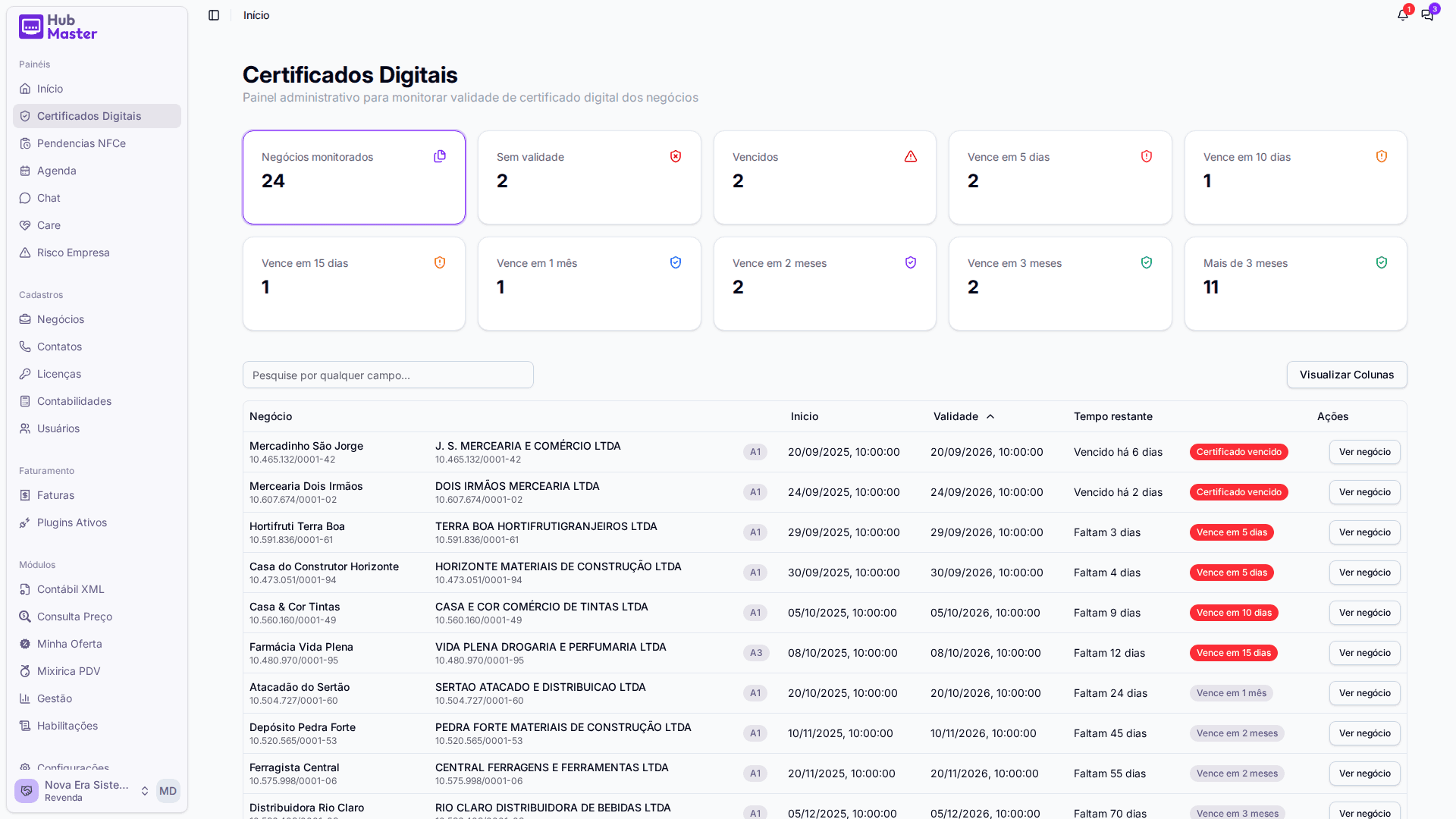
Task: Open the chat messages icon top right
Action: tap(1427, 15)
